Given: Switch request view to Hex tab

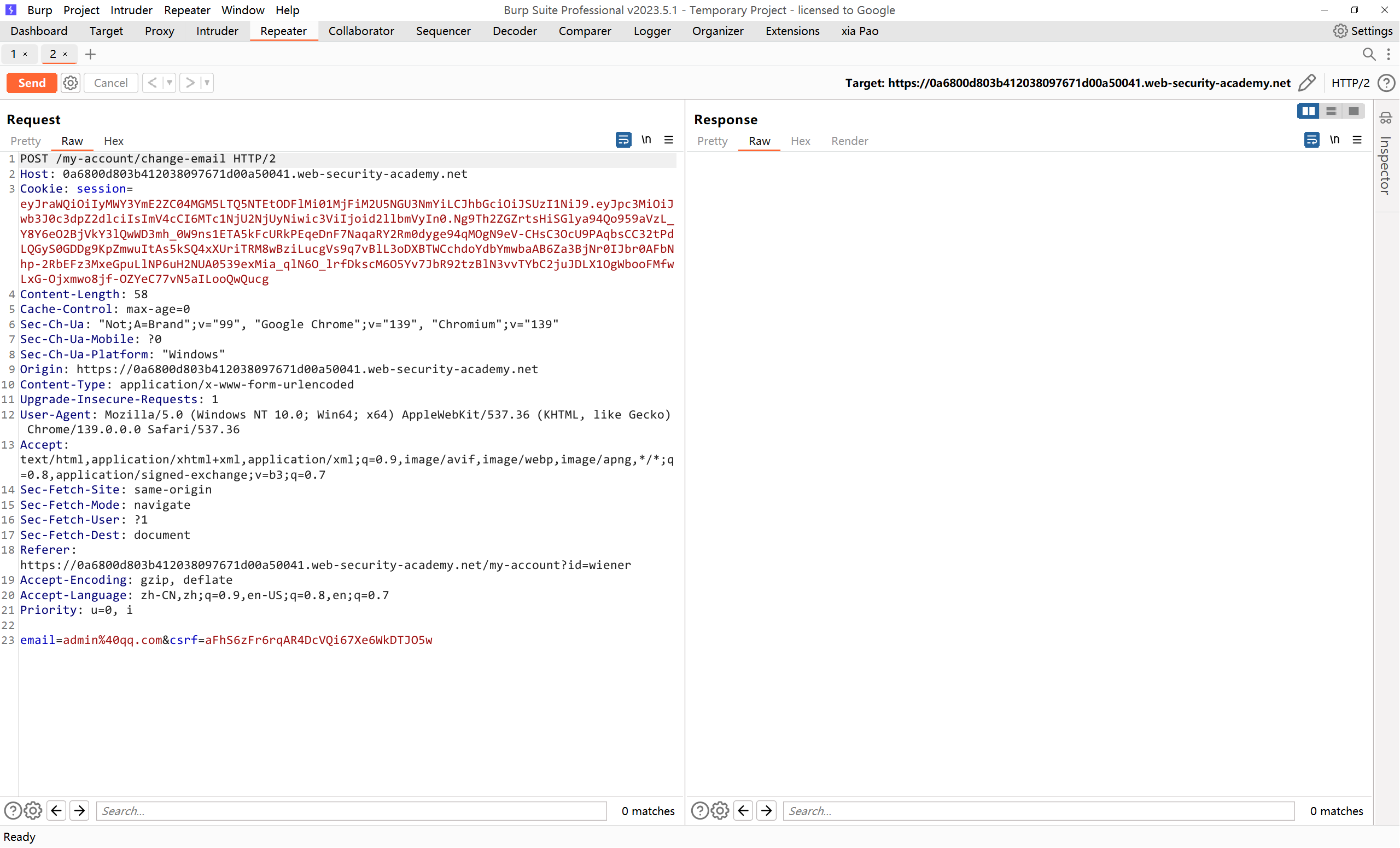Looking at the screenshot, I should (x=113, y=141).
